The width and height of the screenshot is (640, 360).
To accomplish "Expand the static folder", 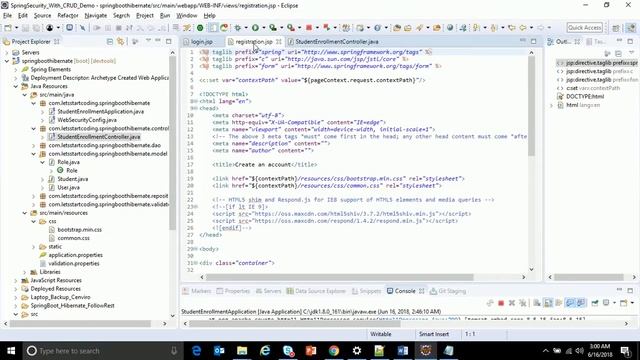I will 33,247.
